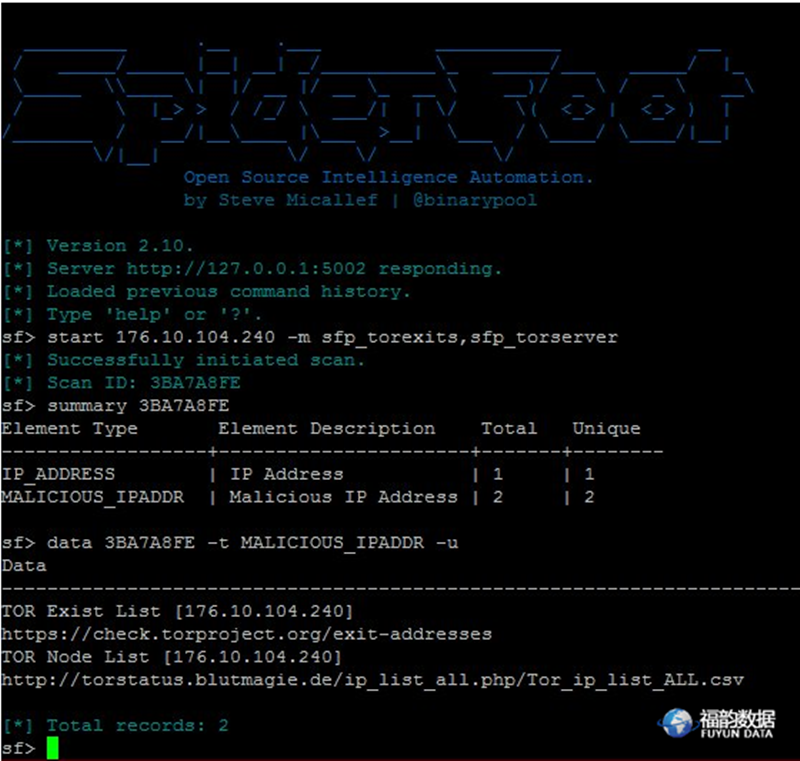Click the 'Total records: 2' line
This screenshot has width=800, height=761.
pos(137,725)
